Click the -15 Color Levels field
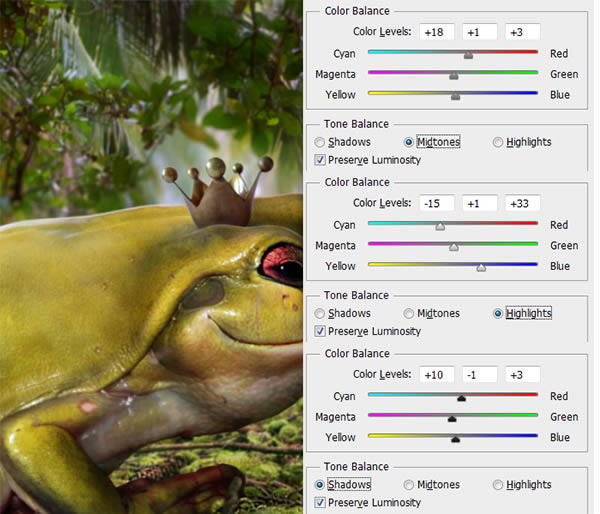The image size is (600, 514). tap(437, 203)
